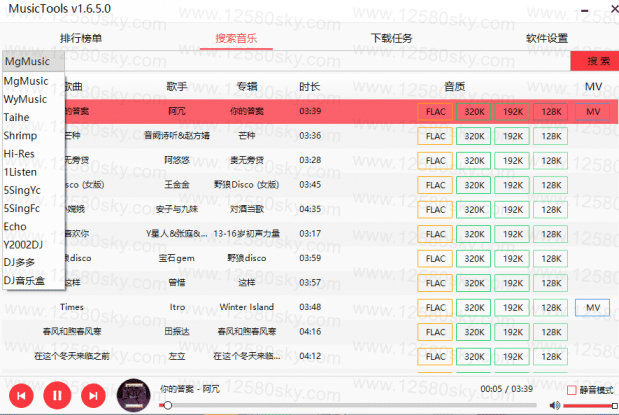Click the album cover thumbnail
The width and height of the screenshot is (619, 415).
coord(133,395)
